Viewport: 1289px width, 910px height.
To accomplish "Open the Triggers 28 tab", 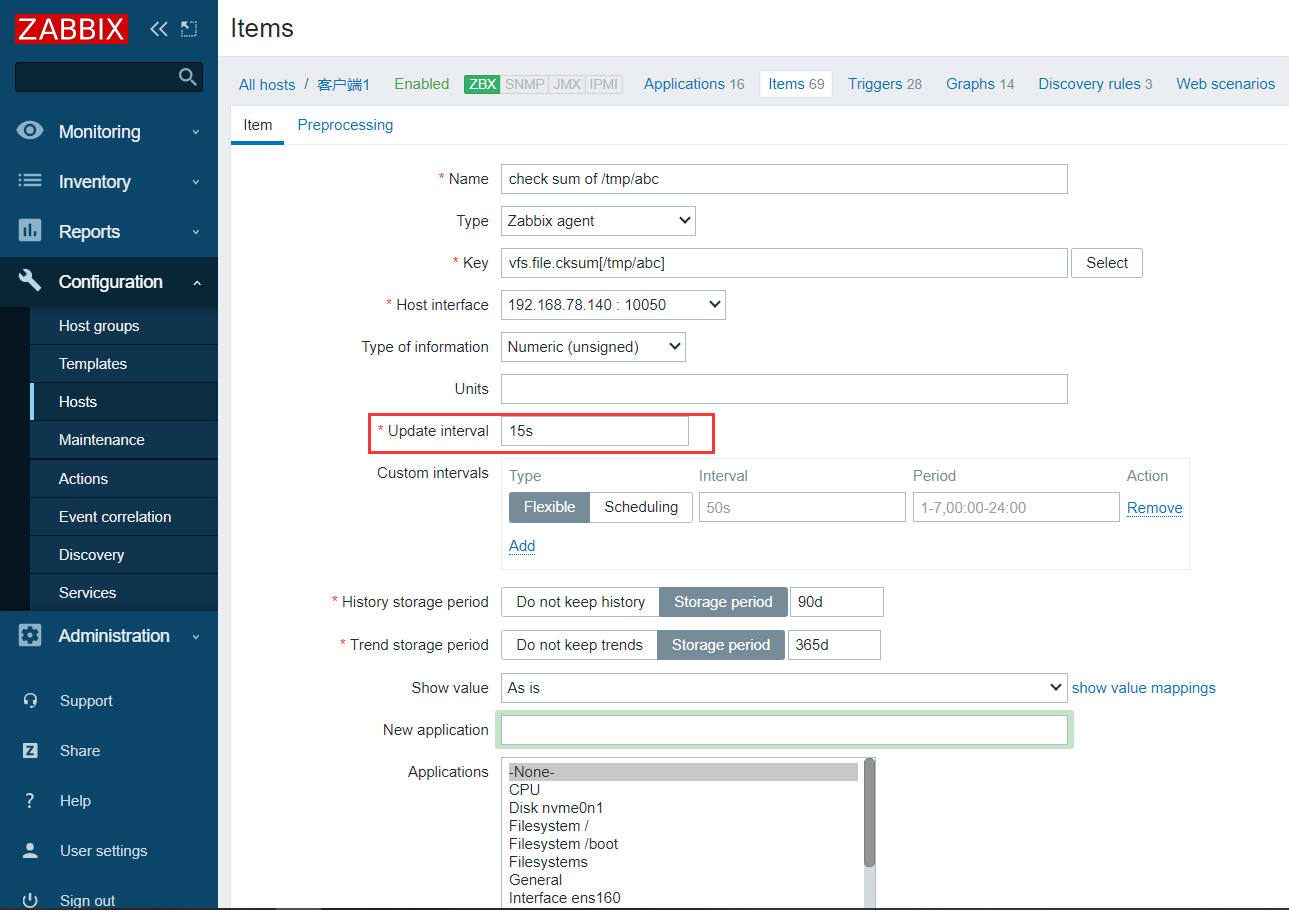I will (x=885, y=84).
